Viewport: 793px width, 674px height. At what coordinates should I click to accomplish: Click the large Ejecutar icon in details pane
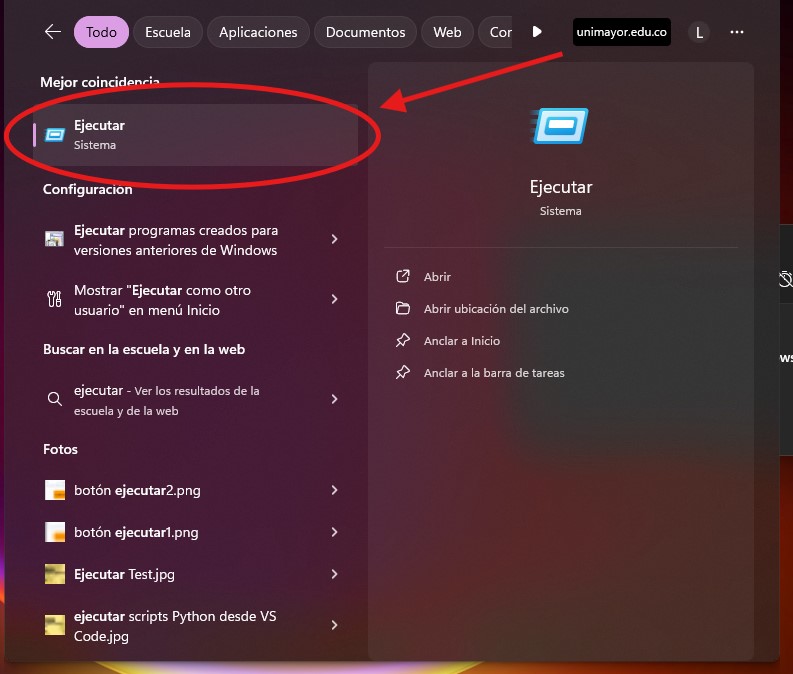[560, 126]
